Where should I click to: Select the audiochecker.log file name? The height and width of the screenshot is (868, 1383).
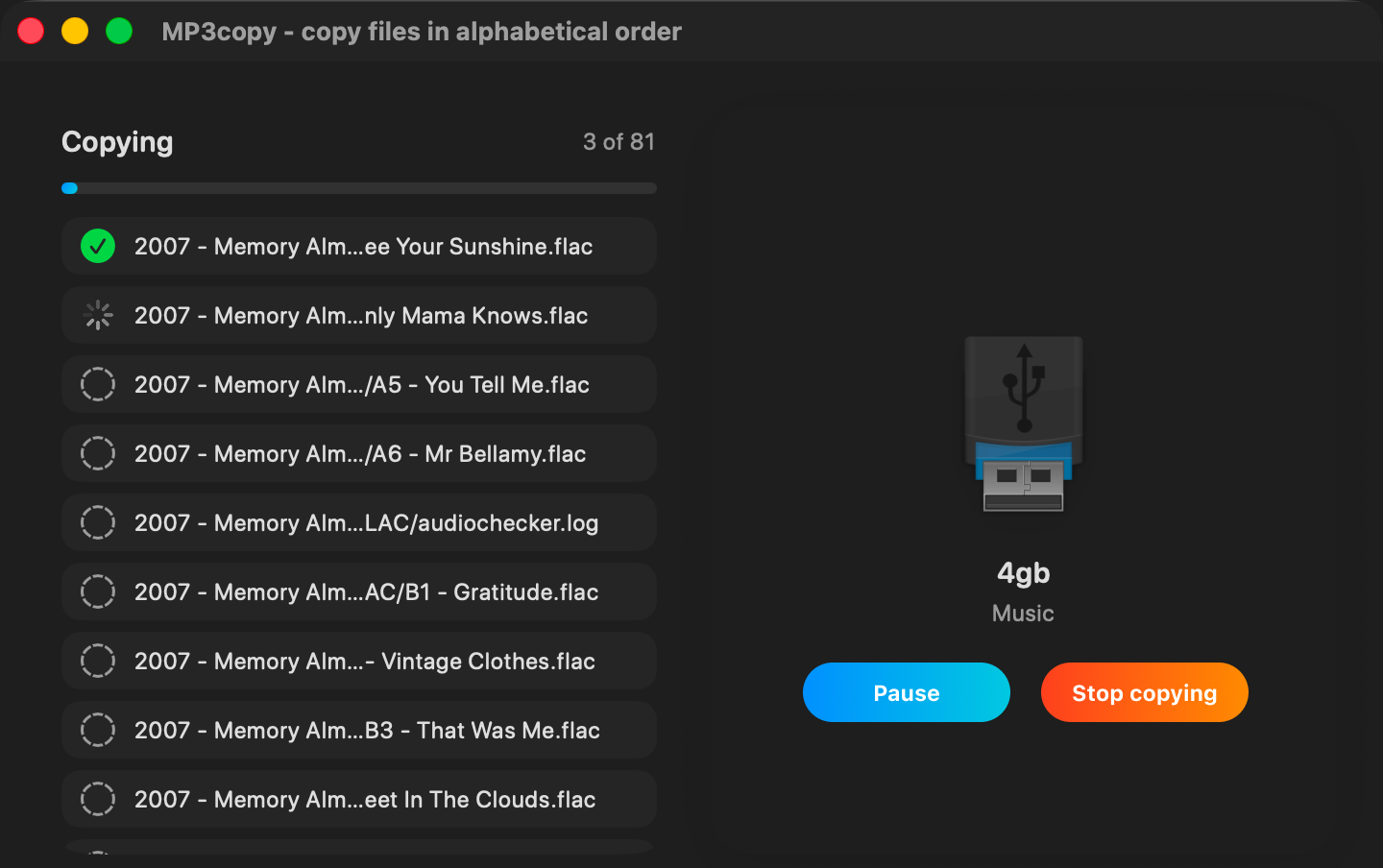pos(366,523)
